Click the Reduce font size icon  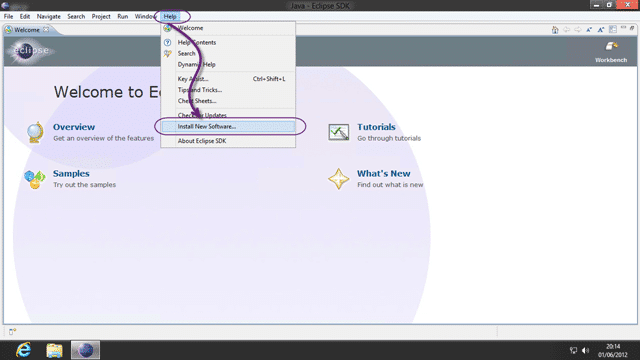(x=589, y=29)
